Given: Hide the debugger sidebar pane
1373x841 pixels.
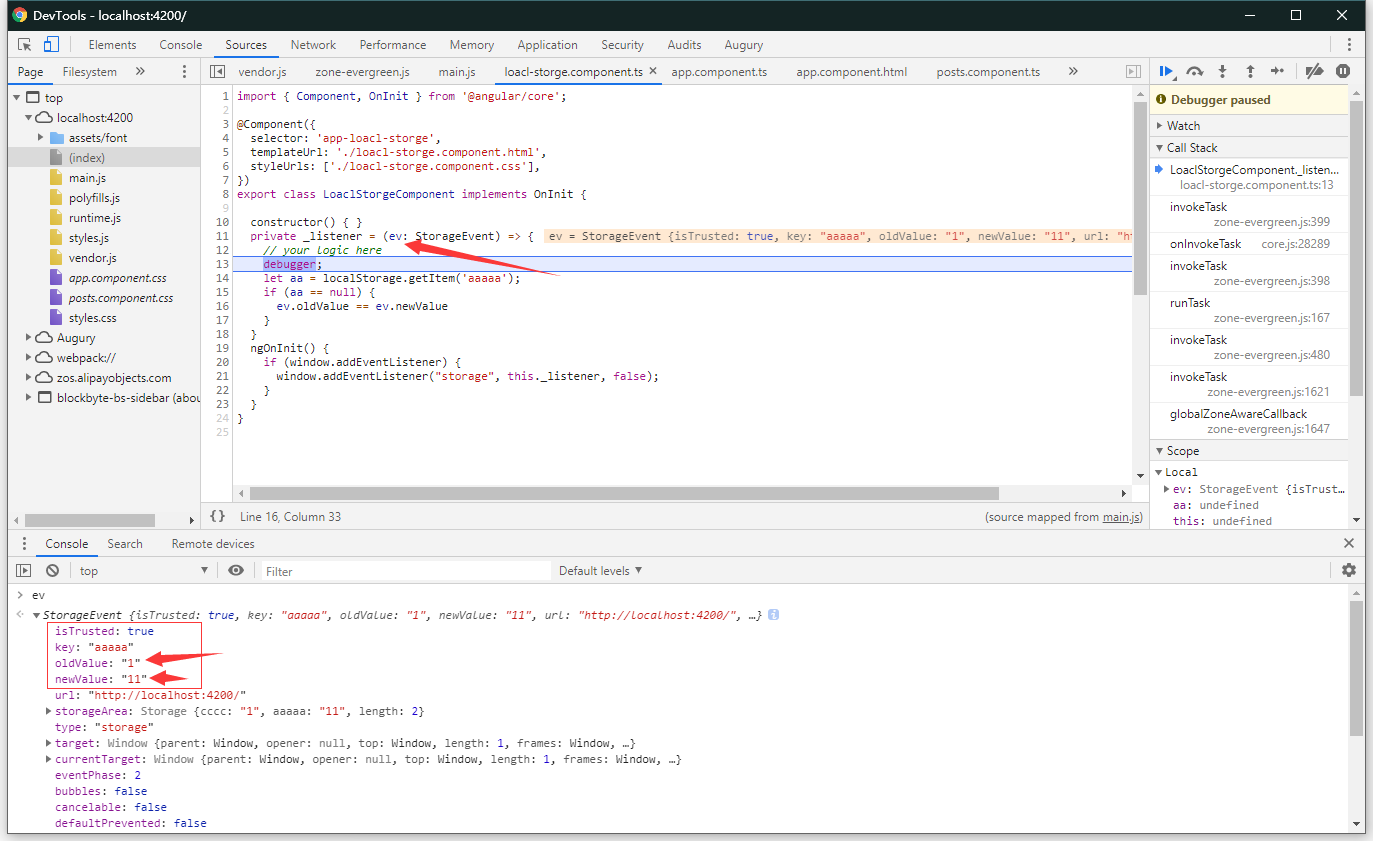Looking at the screenshot, I should [x=1133, y=72].
